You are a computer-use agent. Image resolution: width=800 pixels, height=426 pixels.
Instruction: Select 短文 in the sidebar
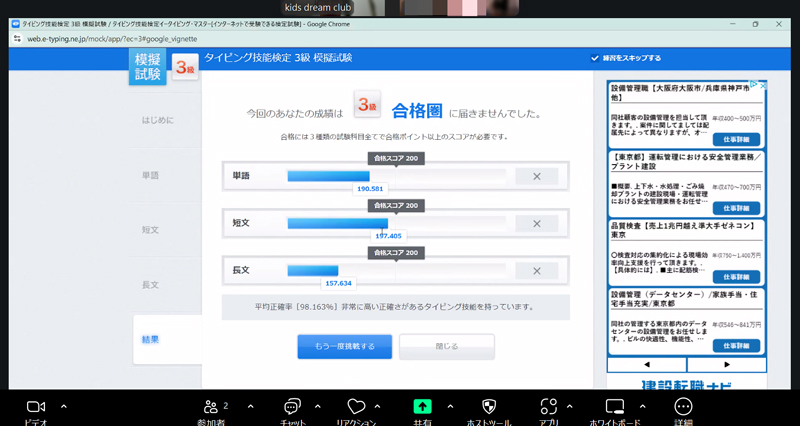(x=151, y=230)
